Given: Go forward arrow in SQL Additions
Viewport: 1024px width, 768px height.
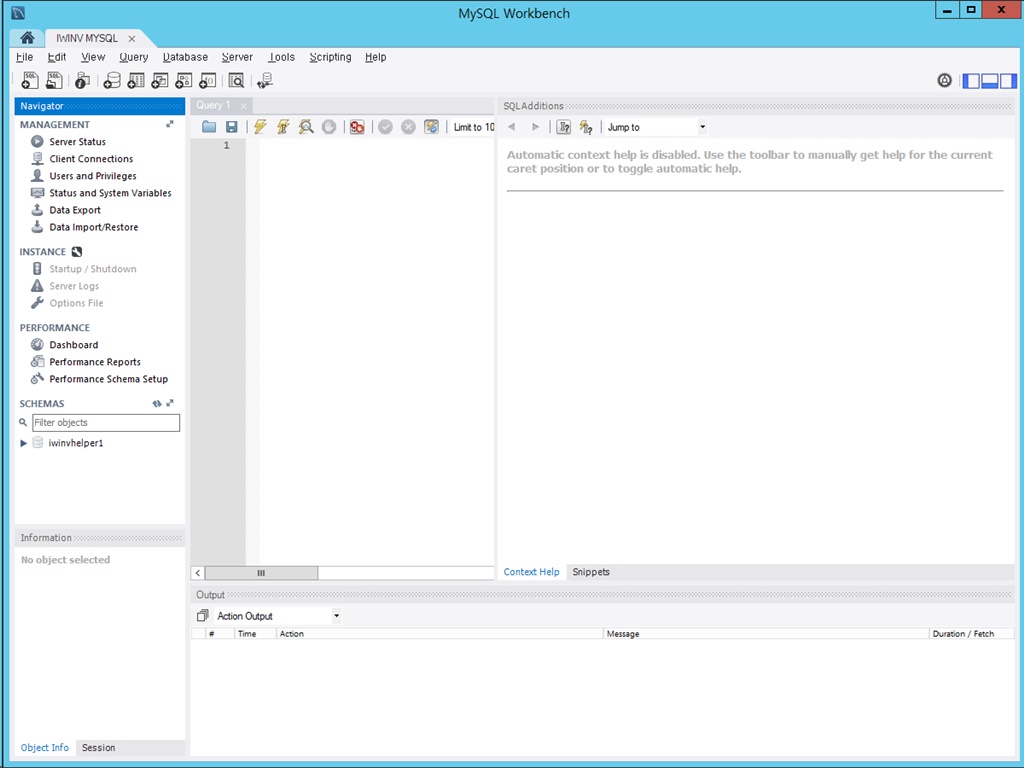Looking at the screenshot, I should point(536,127).
